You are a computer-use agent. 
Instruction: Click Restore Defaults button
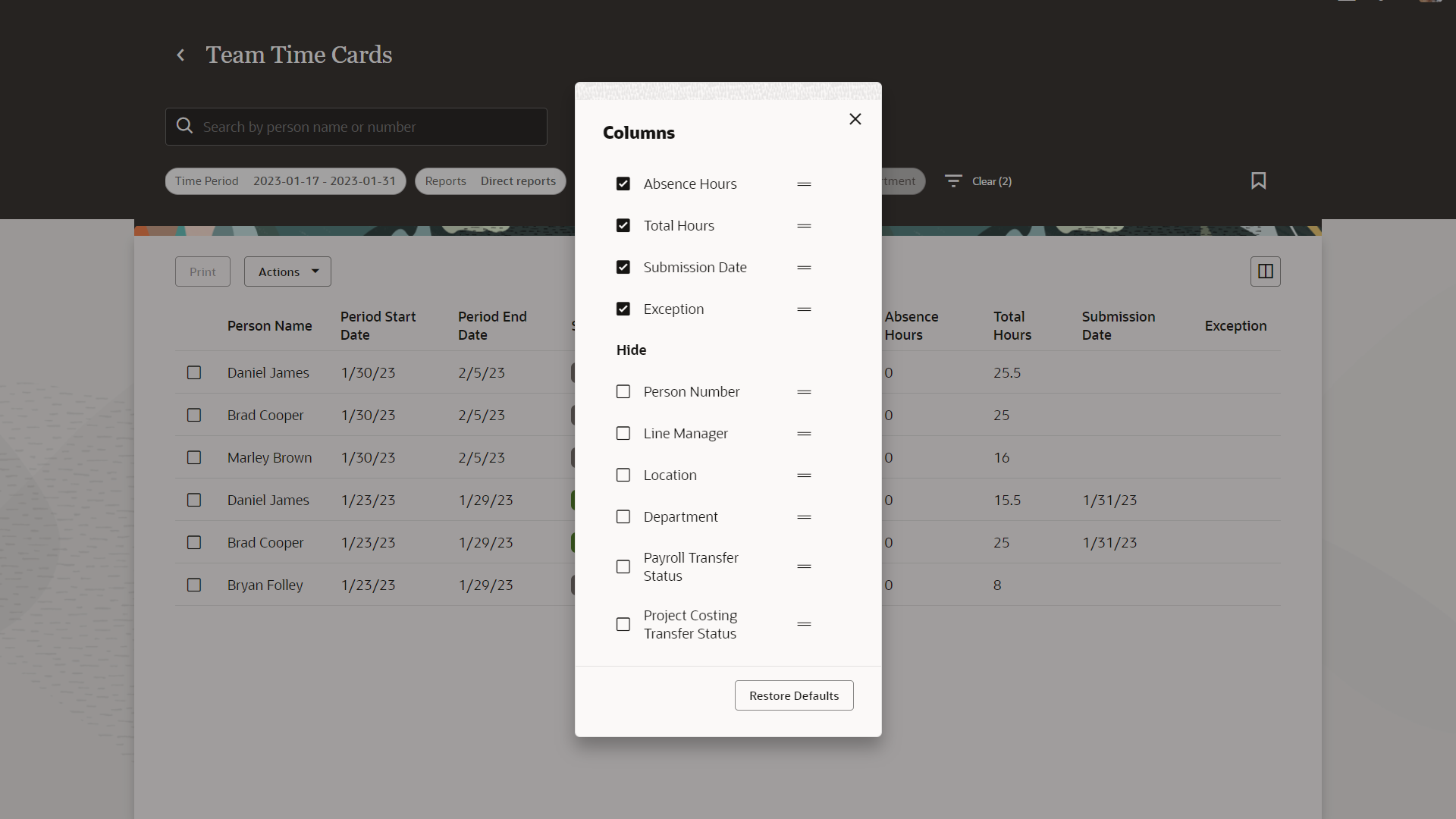[793, 695]
